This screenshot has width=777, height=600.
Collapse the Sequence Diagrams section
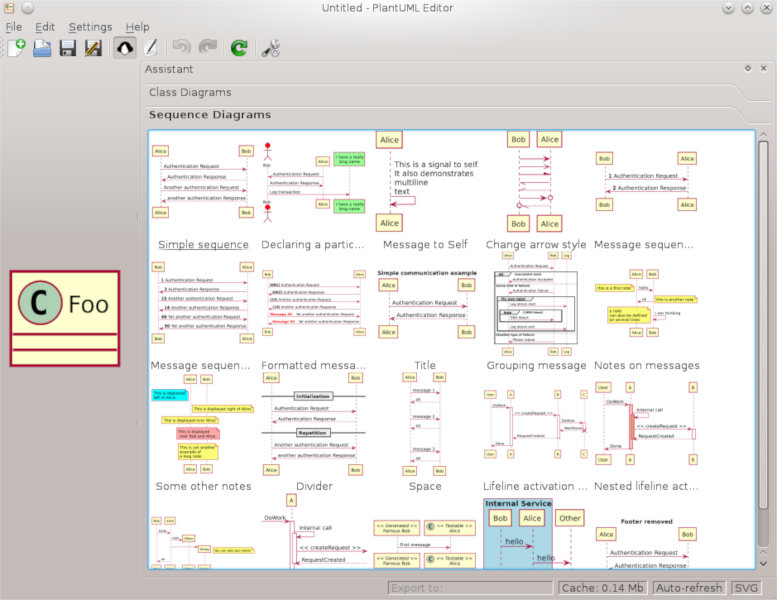click(x=210, y=115)
